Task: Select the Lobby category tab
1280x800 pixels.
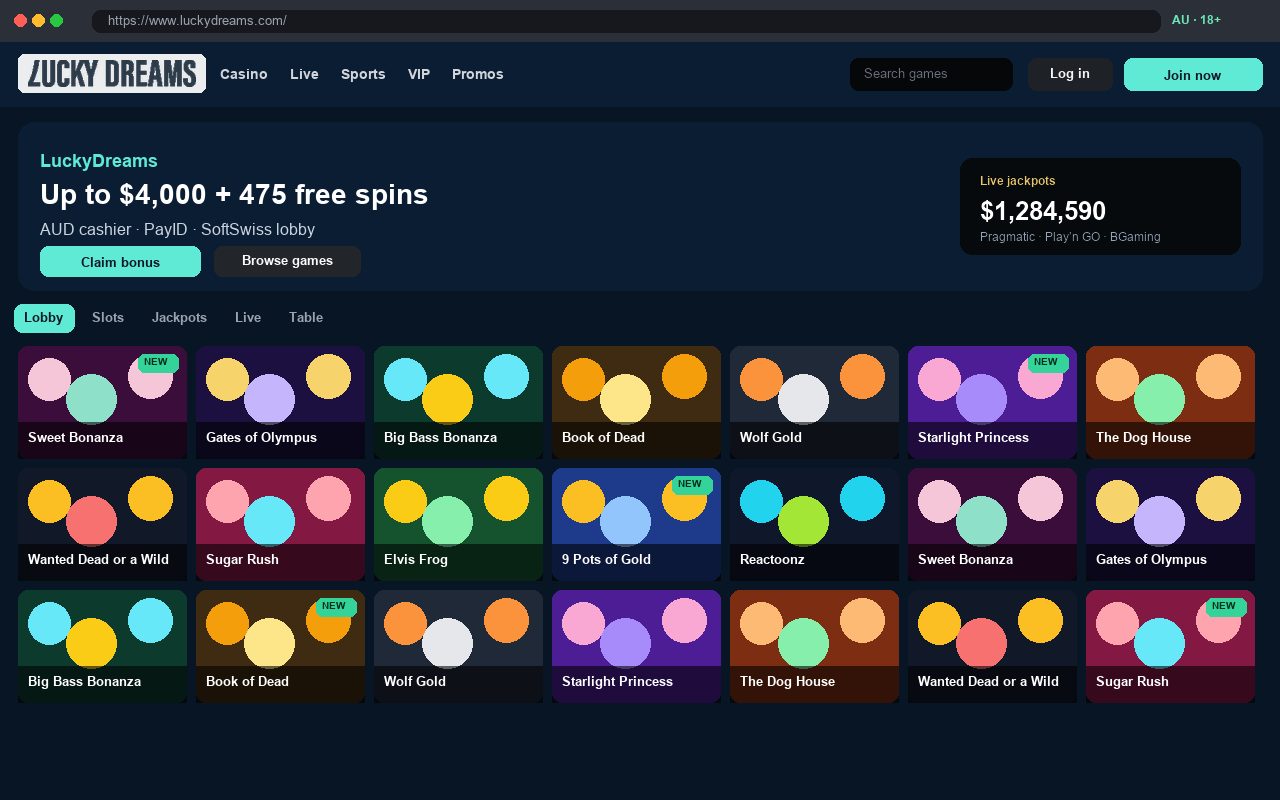Action: [44, 318]
